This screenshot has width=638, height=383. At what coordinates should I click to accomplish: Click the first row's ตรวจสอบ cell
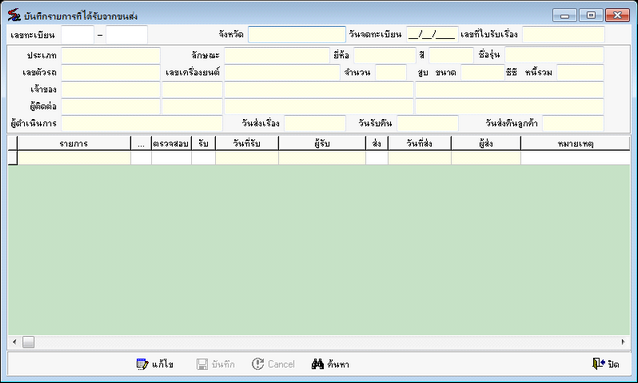(171, 158)
